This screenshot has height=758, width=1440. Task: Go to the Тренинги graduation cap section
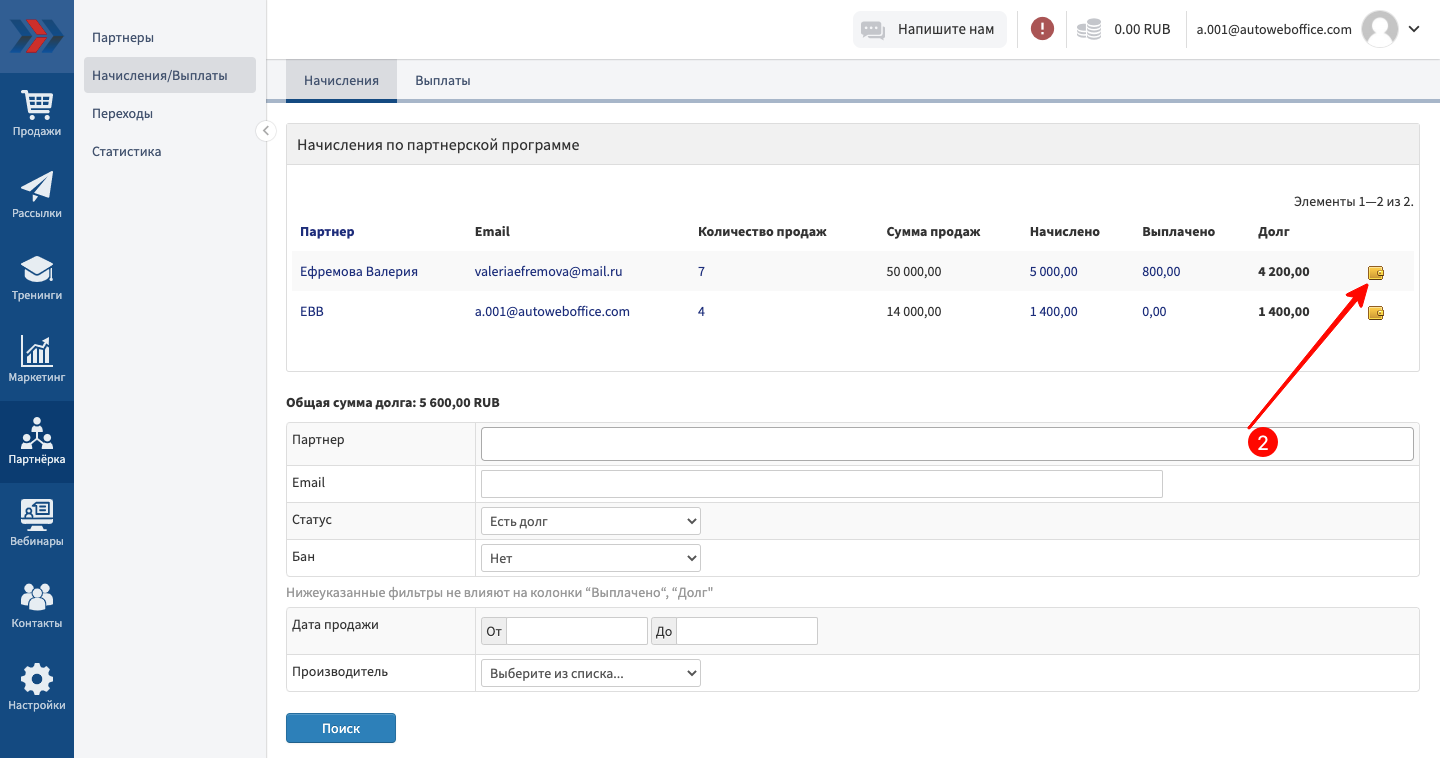(x=37, y=277)
